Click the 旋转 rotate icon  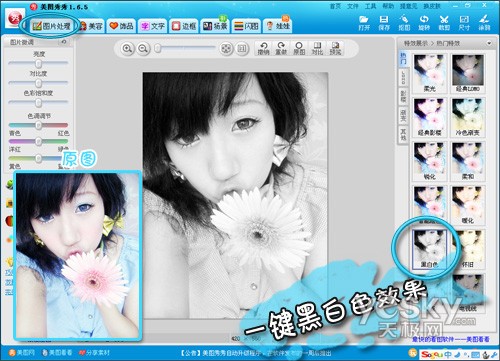pos(424,23)
